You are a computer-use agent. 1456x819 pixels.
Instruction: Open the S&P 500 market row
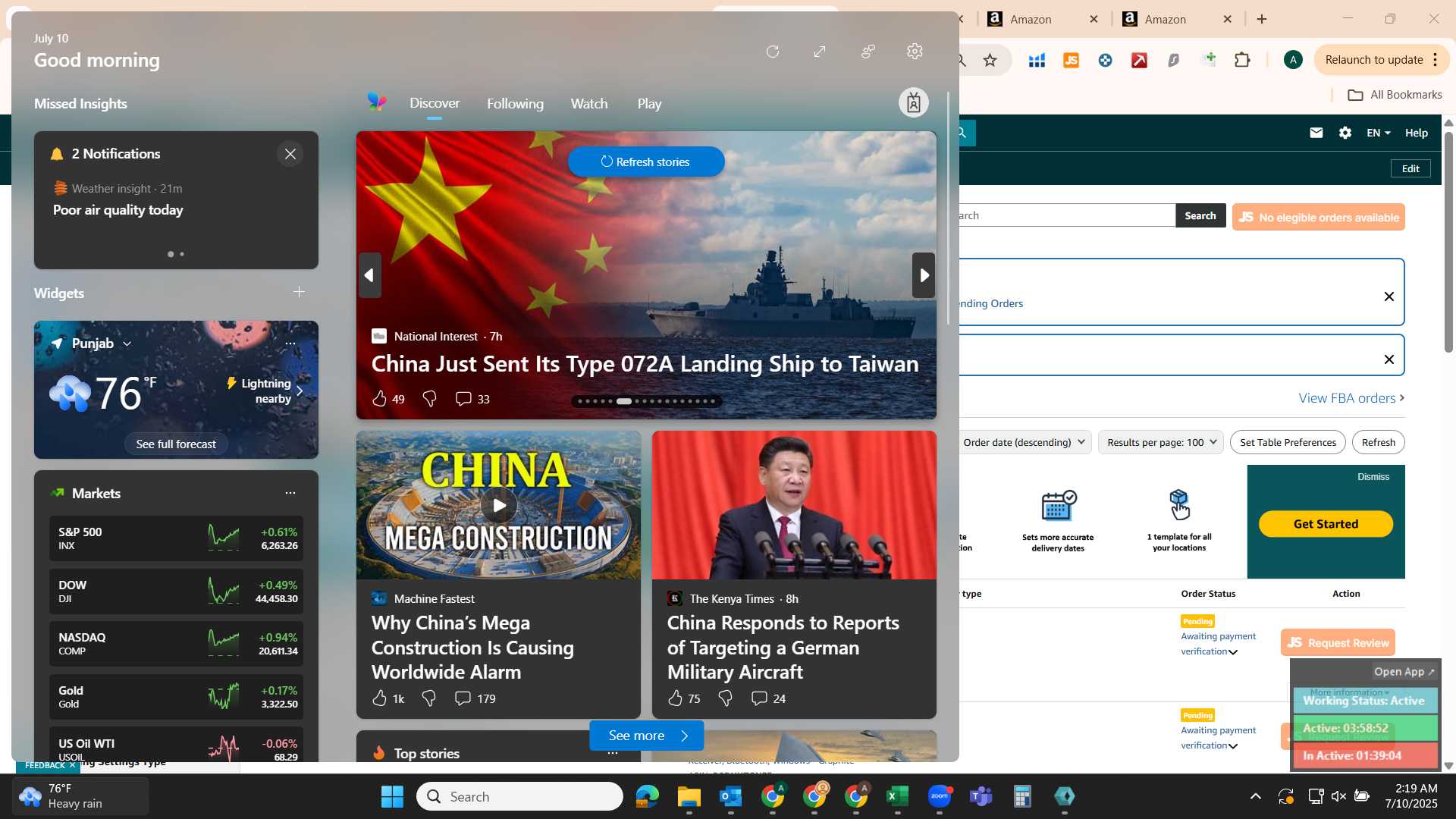tap(176, 538)
